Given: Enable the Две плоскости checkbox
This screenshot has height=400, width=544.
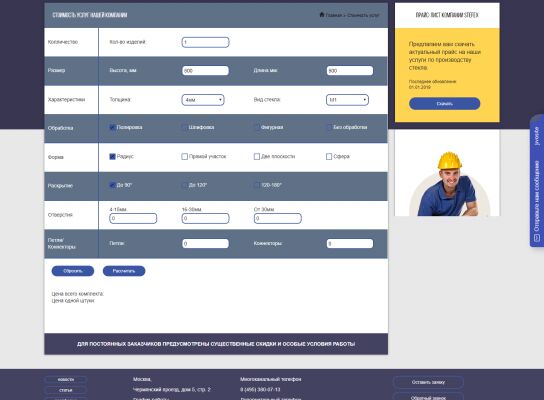Looking at the screenshot, I should pos(257,156).
